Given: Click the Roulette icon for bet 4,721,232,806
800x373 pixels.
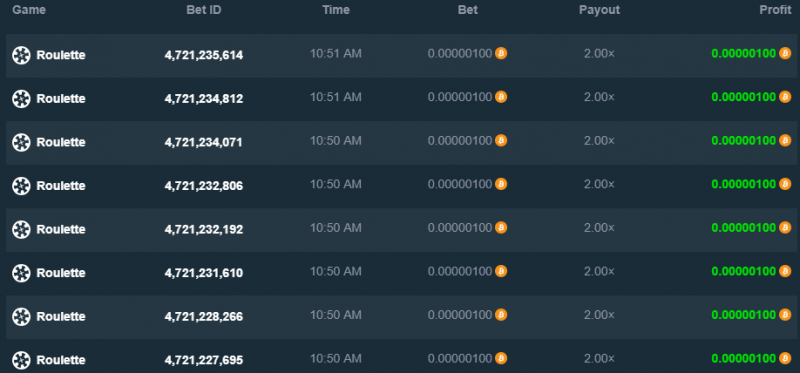Looking at the screenshot, I should (x=21, y=186).
